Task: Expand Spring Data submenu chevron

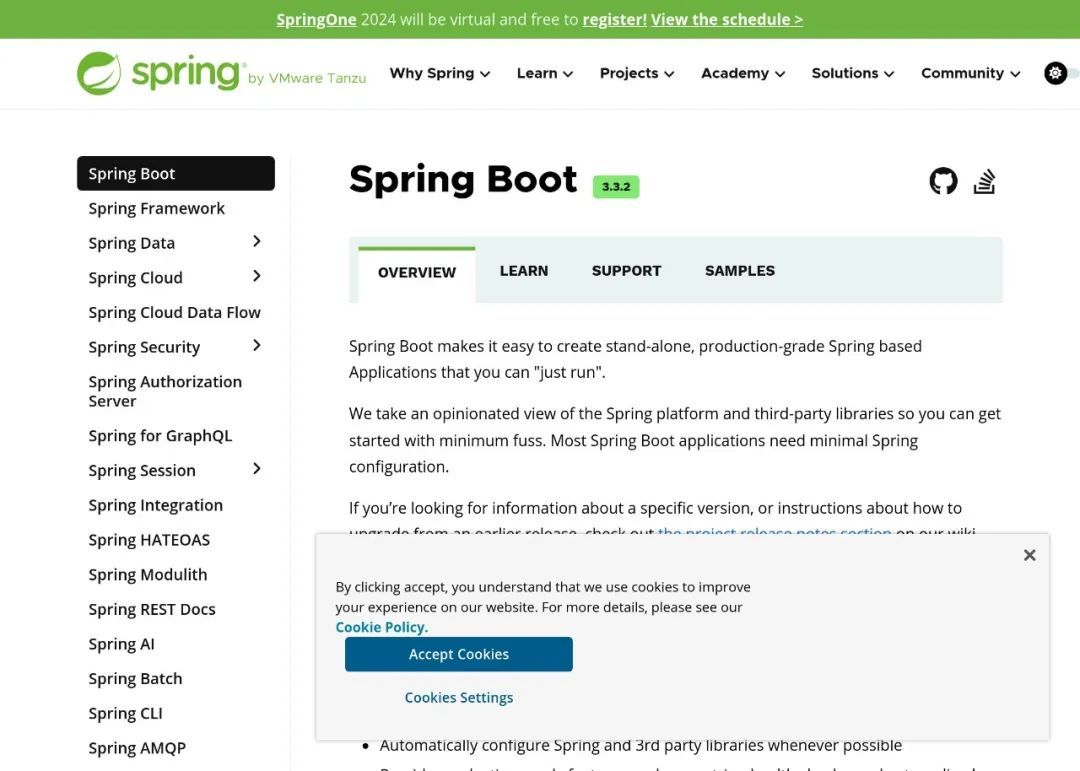Action: pyautogui.click(x=257, y=241)
